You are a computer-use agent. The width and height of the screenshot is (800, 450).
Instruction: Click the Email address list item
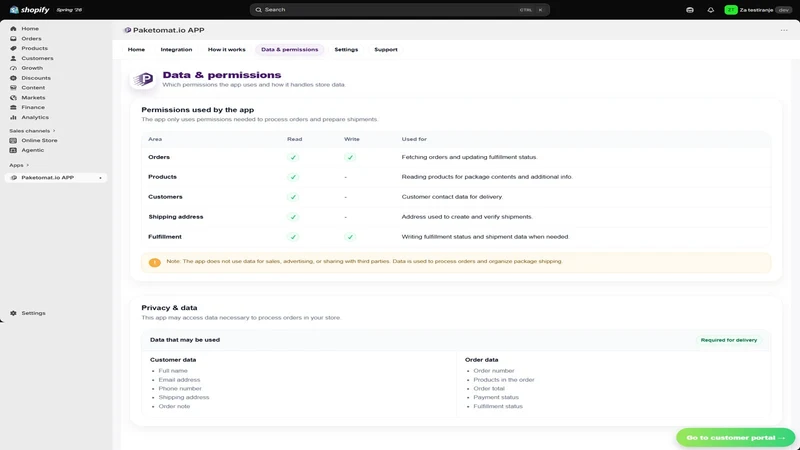coord(179,380)
